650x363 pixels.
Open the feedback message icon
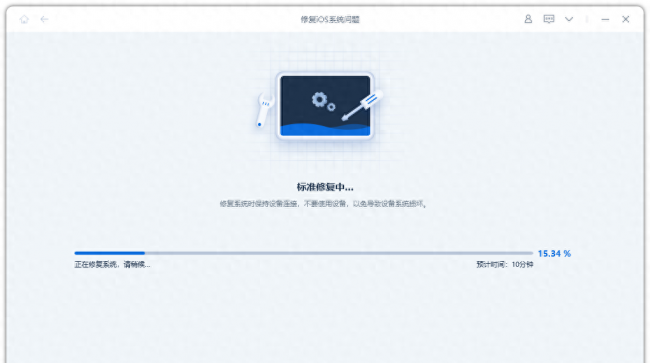point(549,19)
